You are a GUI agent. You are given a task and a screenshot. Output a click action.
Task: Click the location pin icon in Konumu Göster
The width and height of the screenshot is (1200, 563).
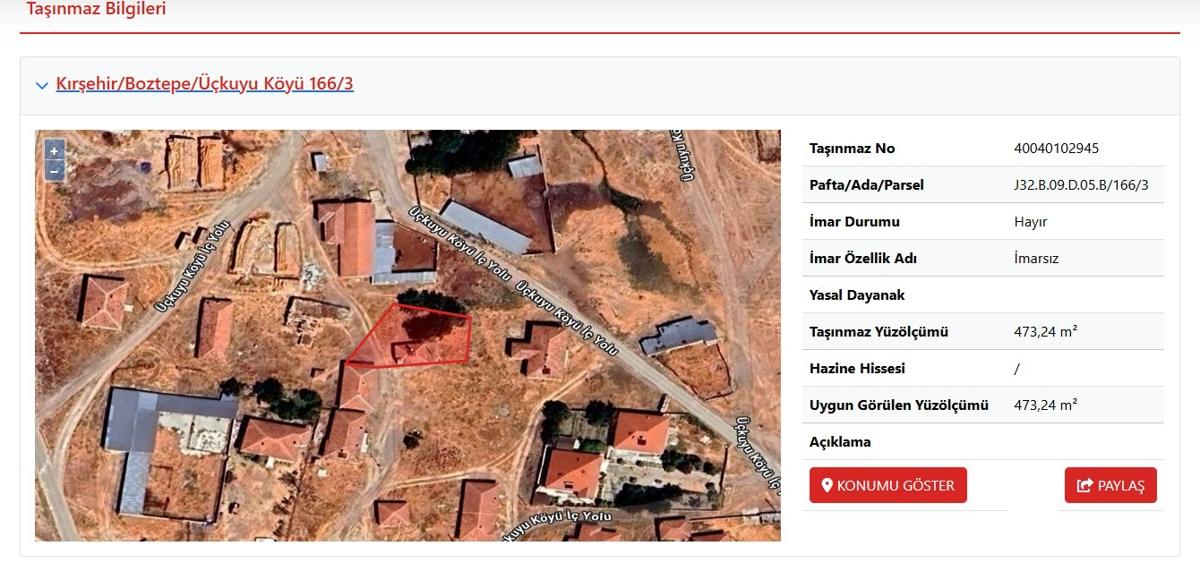[x=827, y=486]
